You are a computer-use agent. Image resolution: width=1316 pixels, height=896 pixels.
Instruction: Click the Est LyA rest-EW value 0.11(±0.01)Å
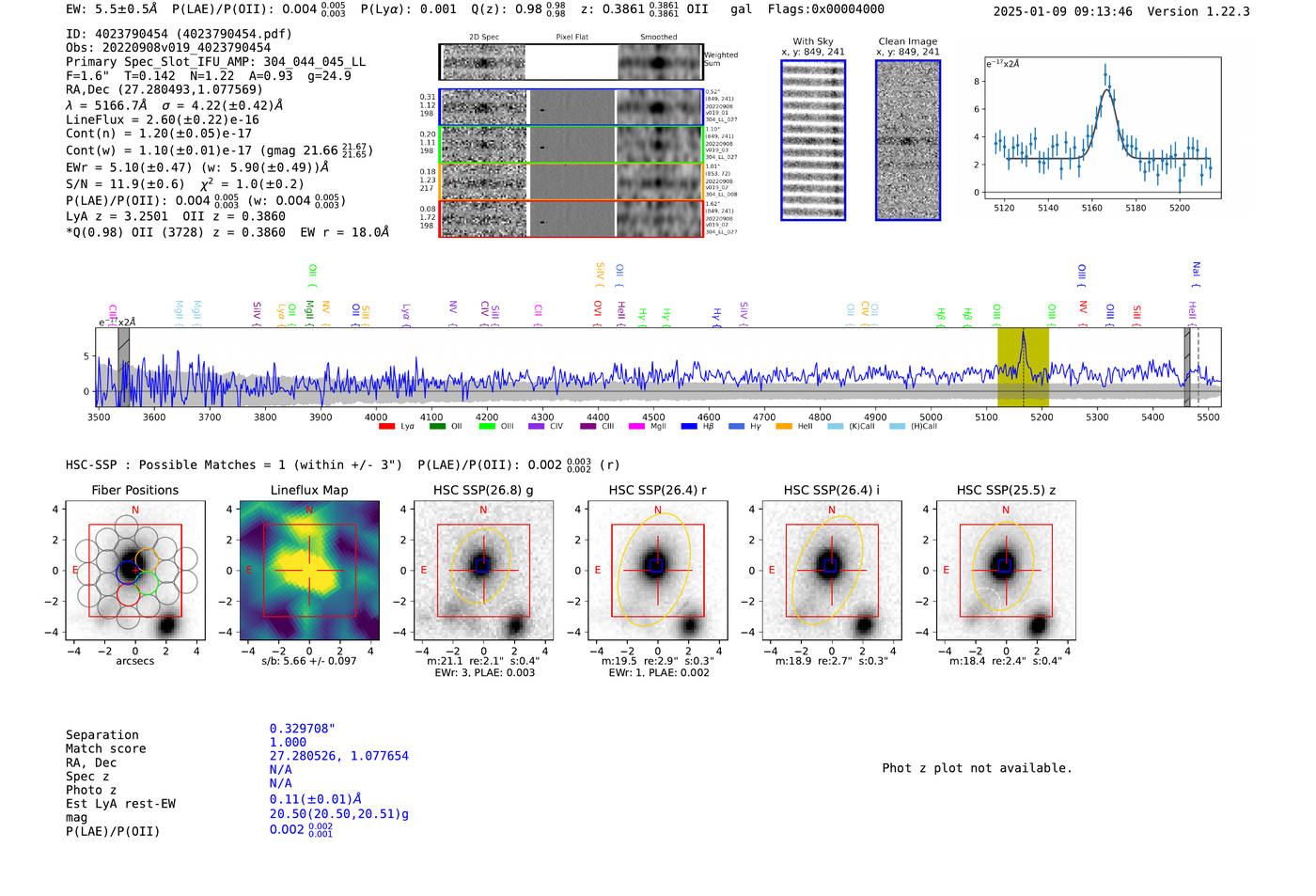tap(316, 800)
